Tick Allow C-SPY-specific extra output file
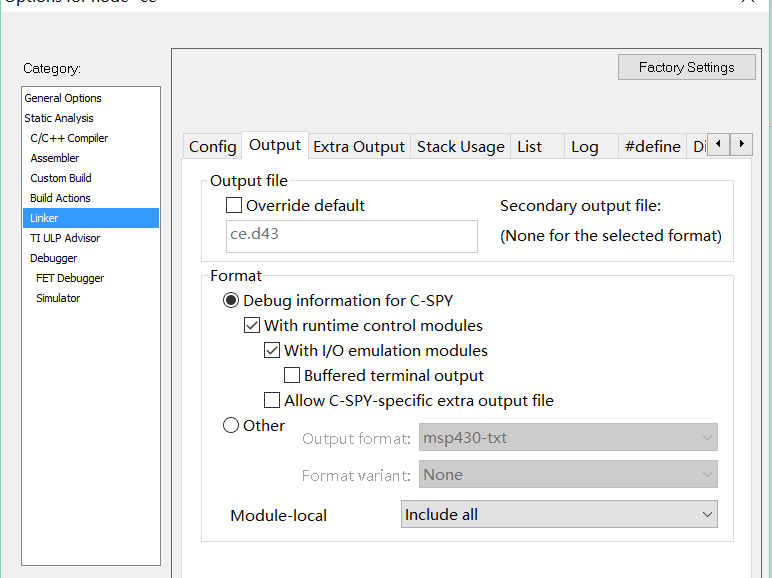 coord(272,401)
